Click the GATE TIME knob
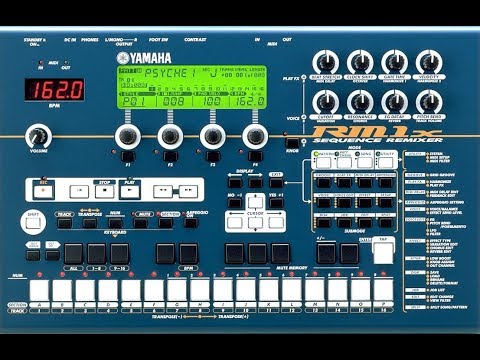480x360 pixels. (x=394, y=63)
